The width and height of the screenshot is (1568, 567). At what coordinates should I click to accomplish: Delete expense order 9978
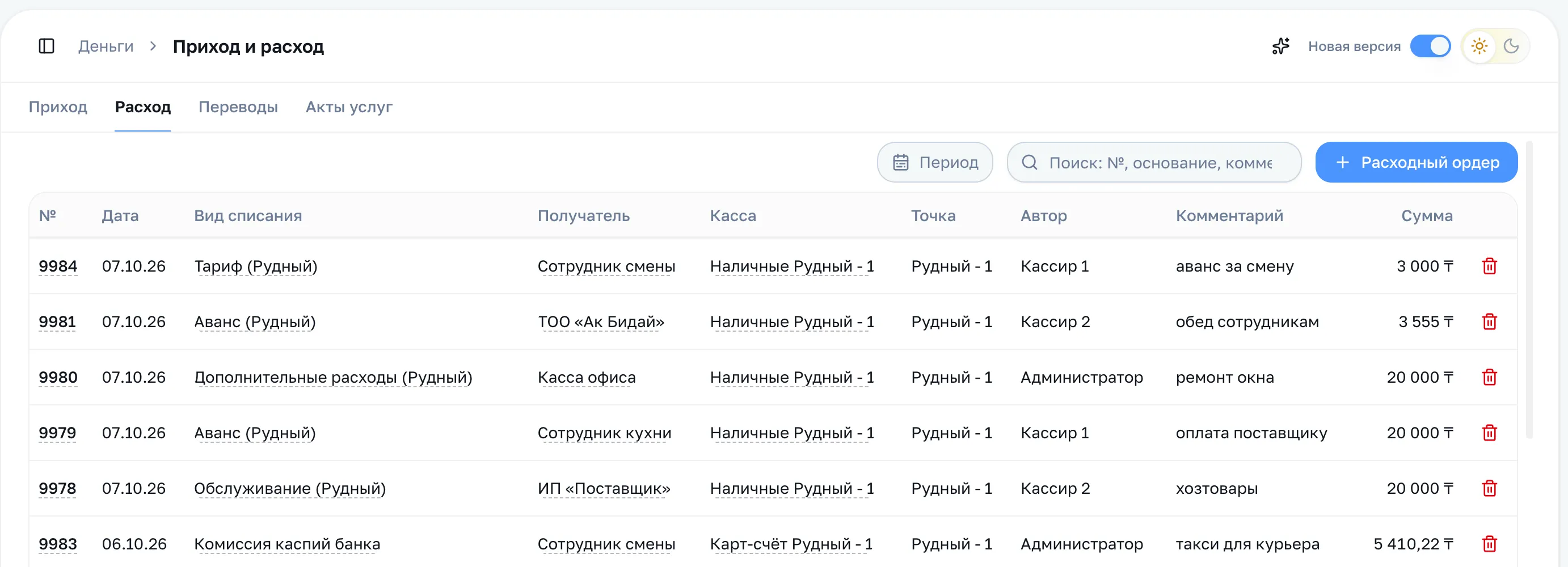tap(1489, 489)
